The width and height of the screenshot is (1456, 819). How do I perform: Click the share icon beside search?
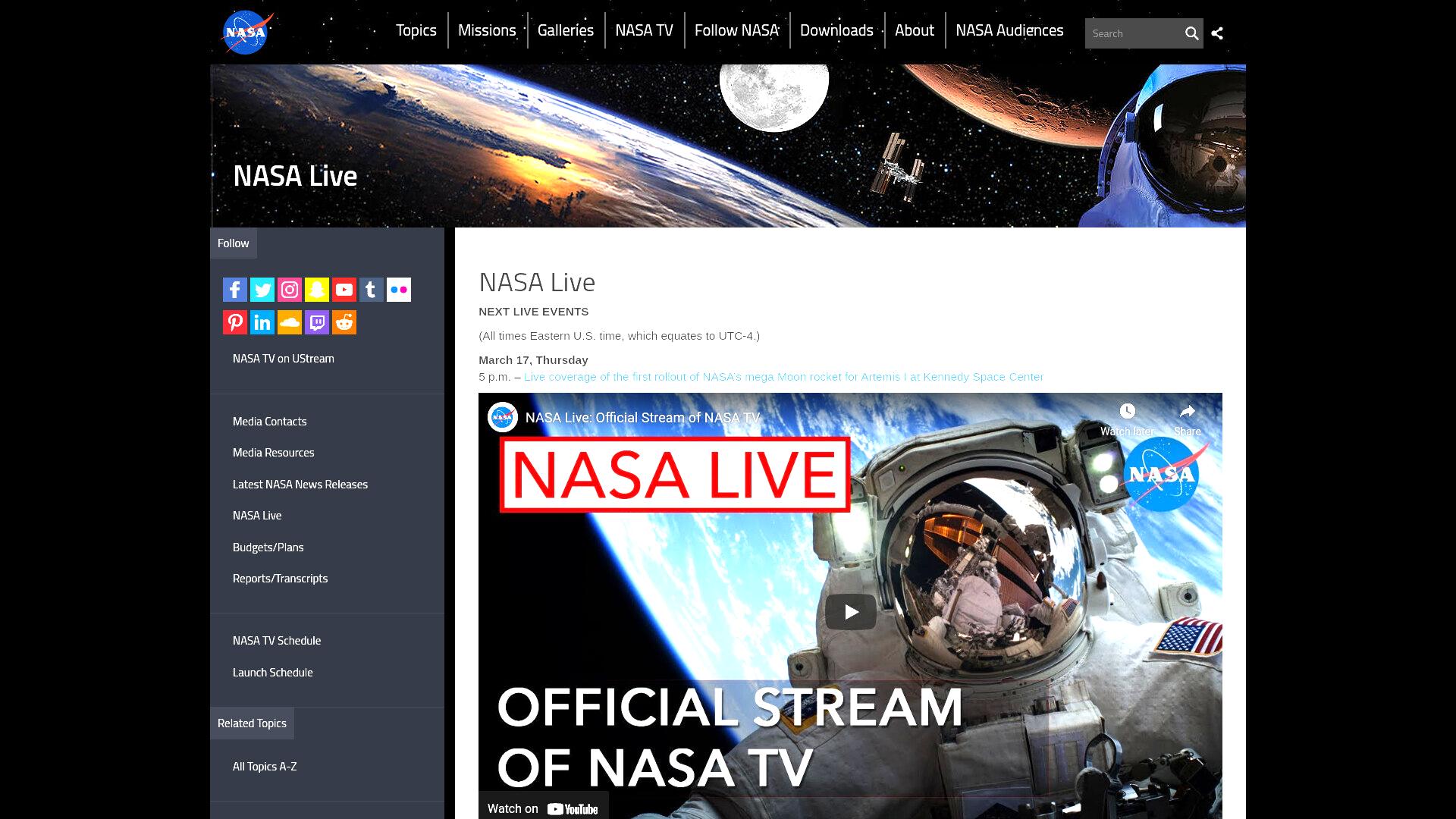1217,33
